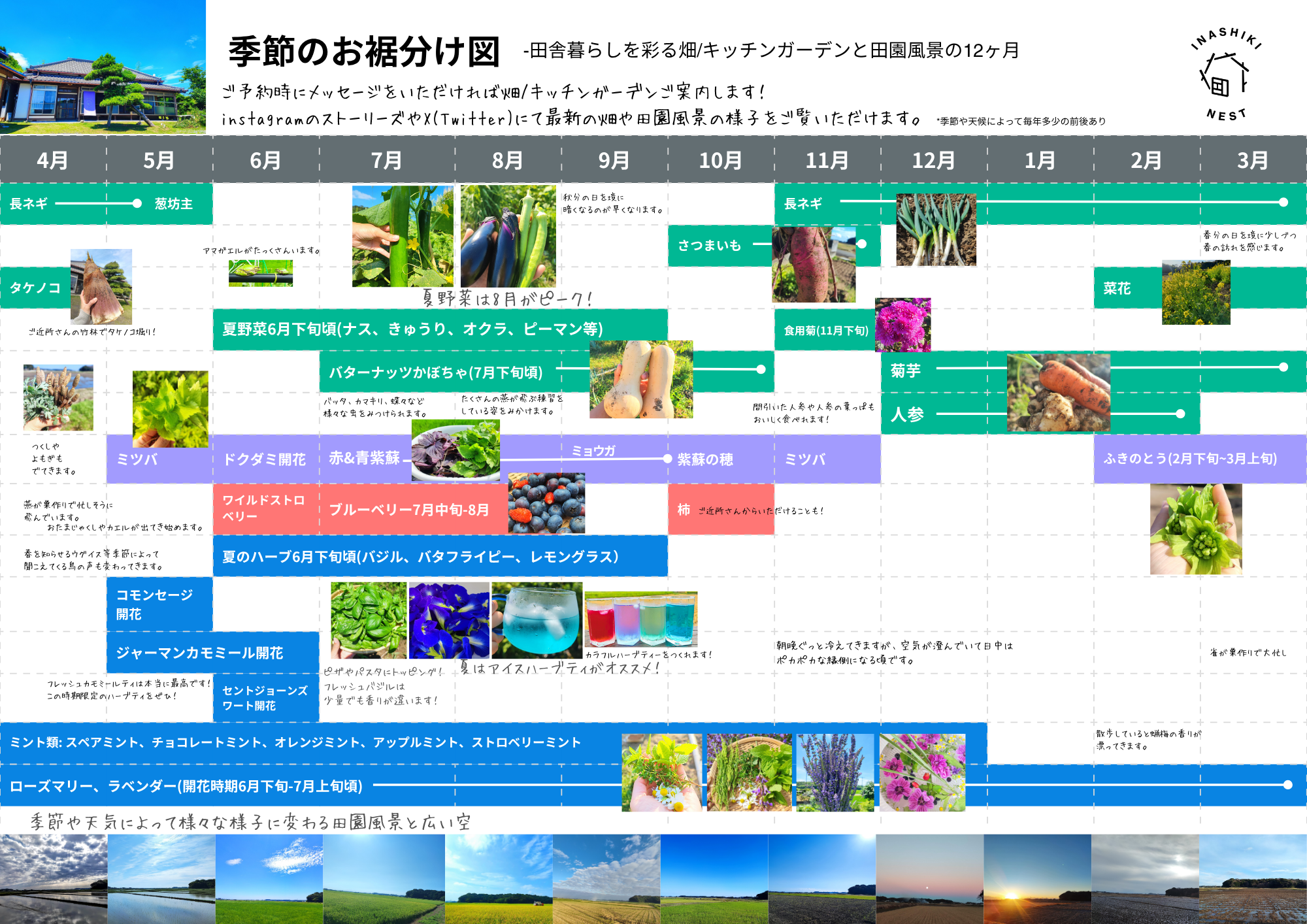Click the end dot of ローズマリー line

[x=1287, y=785]
